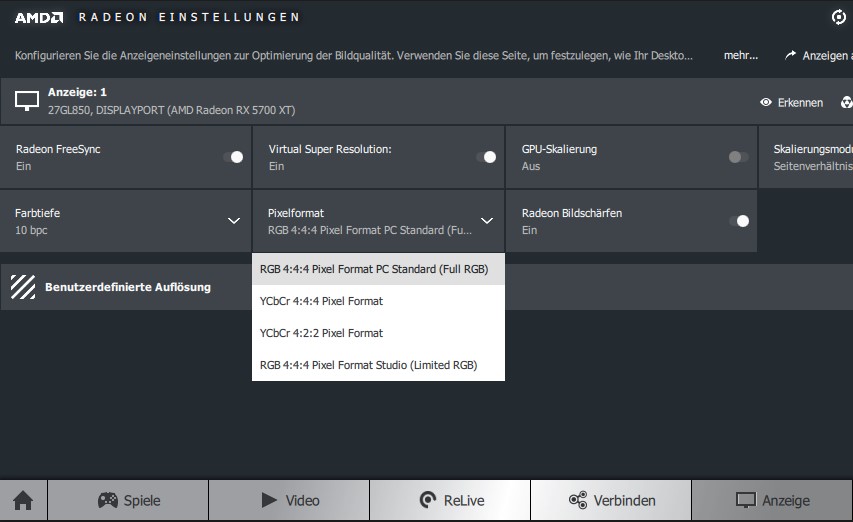The width and height of the screenshot is (853, 522).
Task: Select RGB 4:4:4 PC Standard (Full RGB)
Action: pos(378,269)
